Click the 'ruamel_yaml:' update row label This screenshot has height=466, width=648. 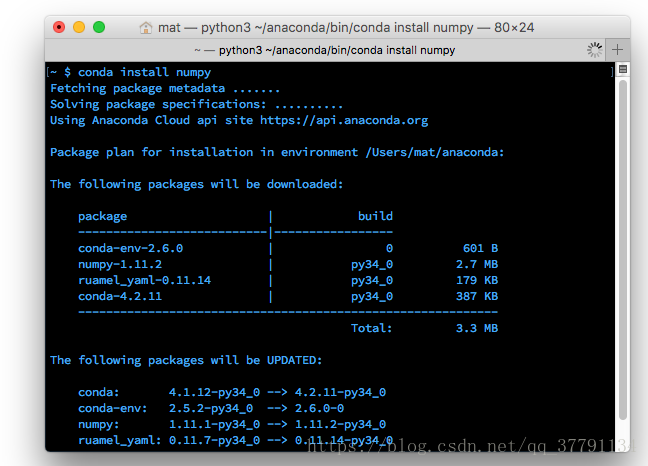tap(119, 441)
